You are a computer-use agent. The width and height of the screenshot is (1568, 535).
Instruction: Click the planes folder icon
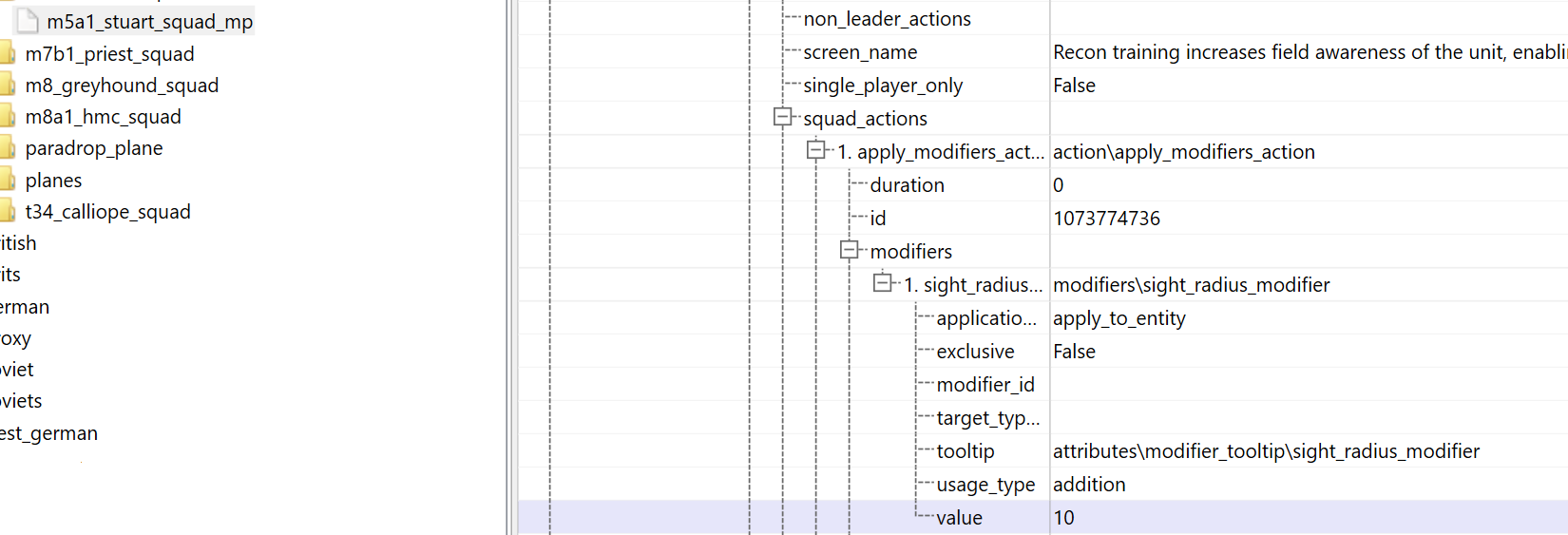7,180
